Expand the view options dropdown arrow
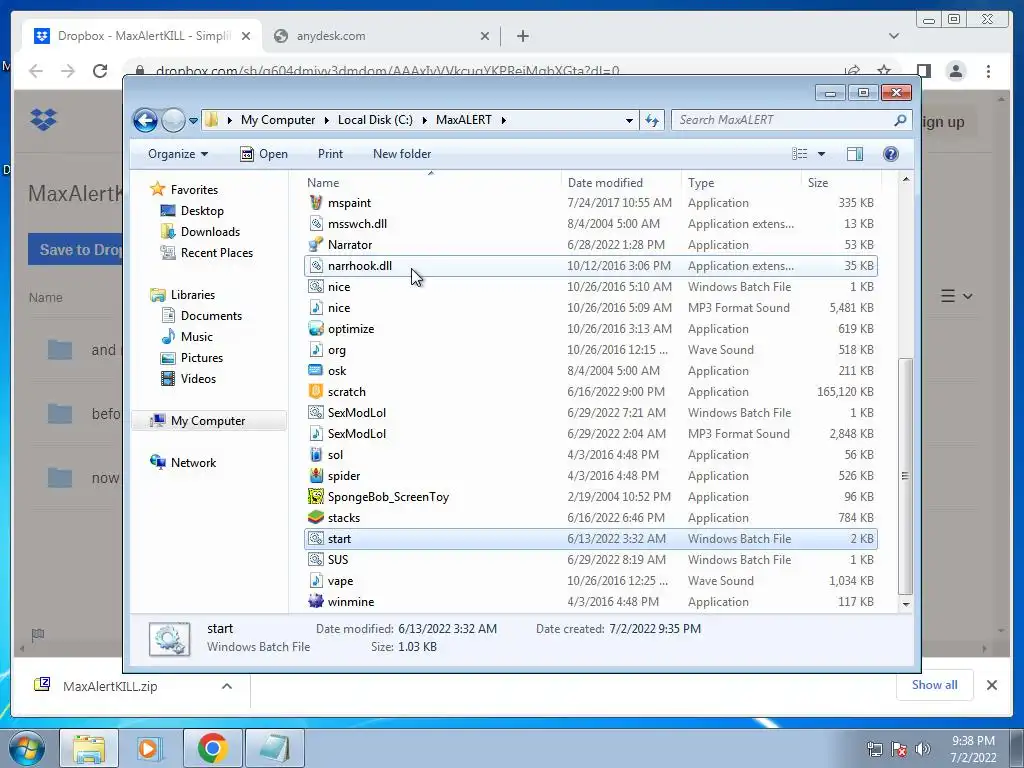The image size is (1024, 768). 821,154
